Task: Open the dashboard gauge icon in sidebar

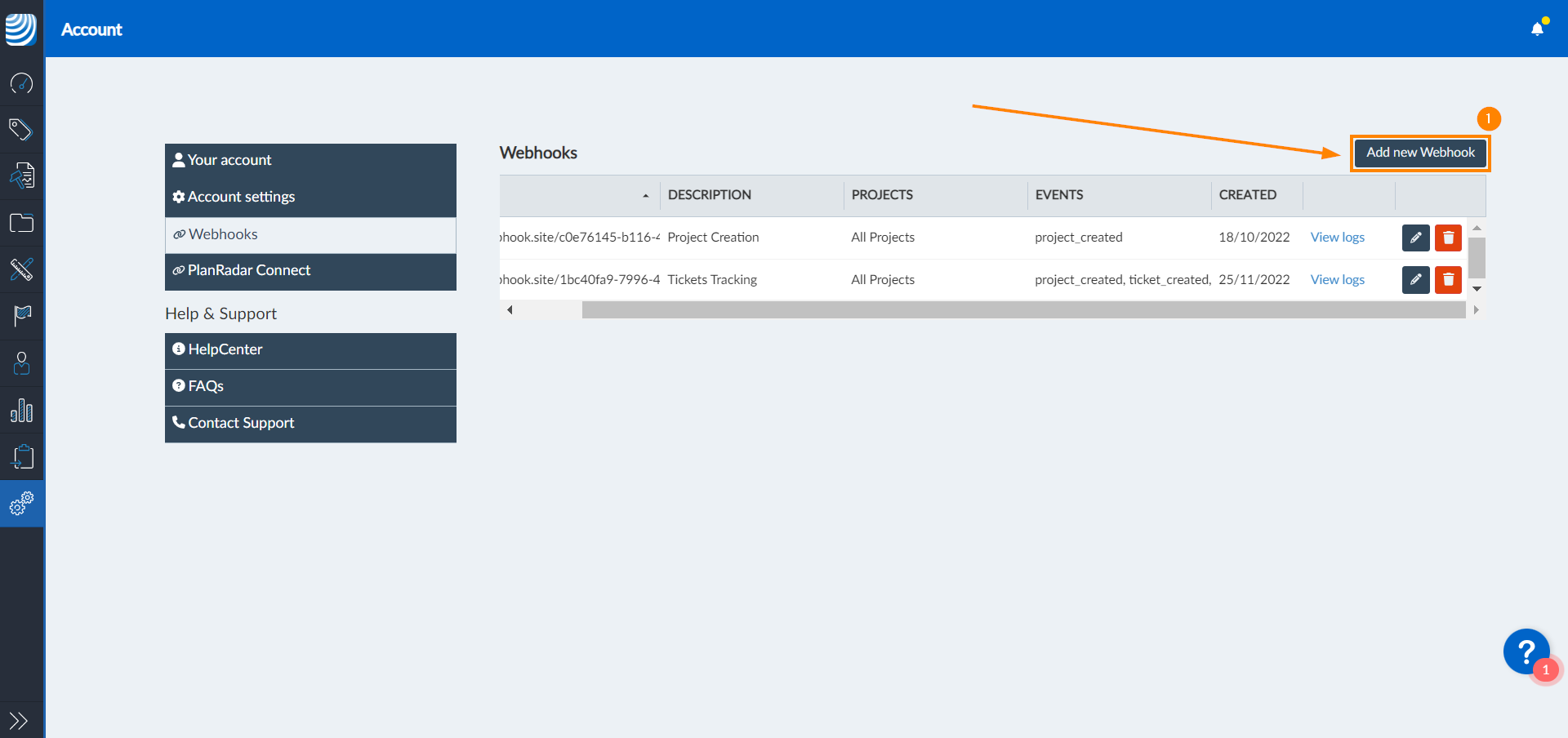Action: 22,83
